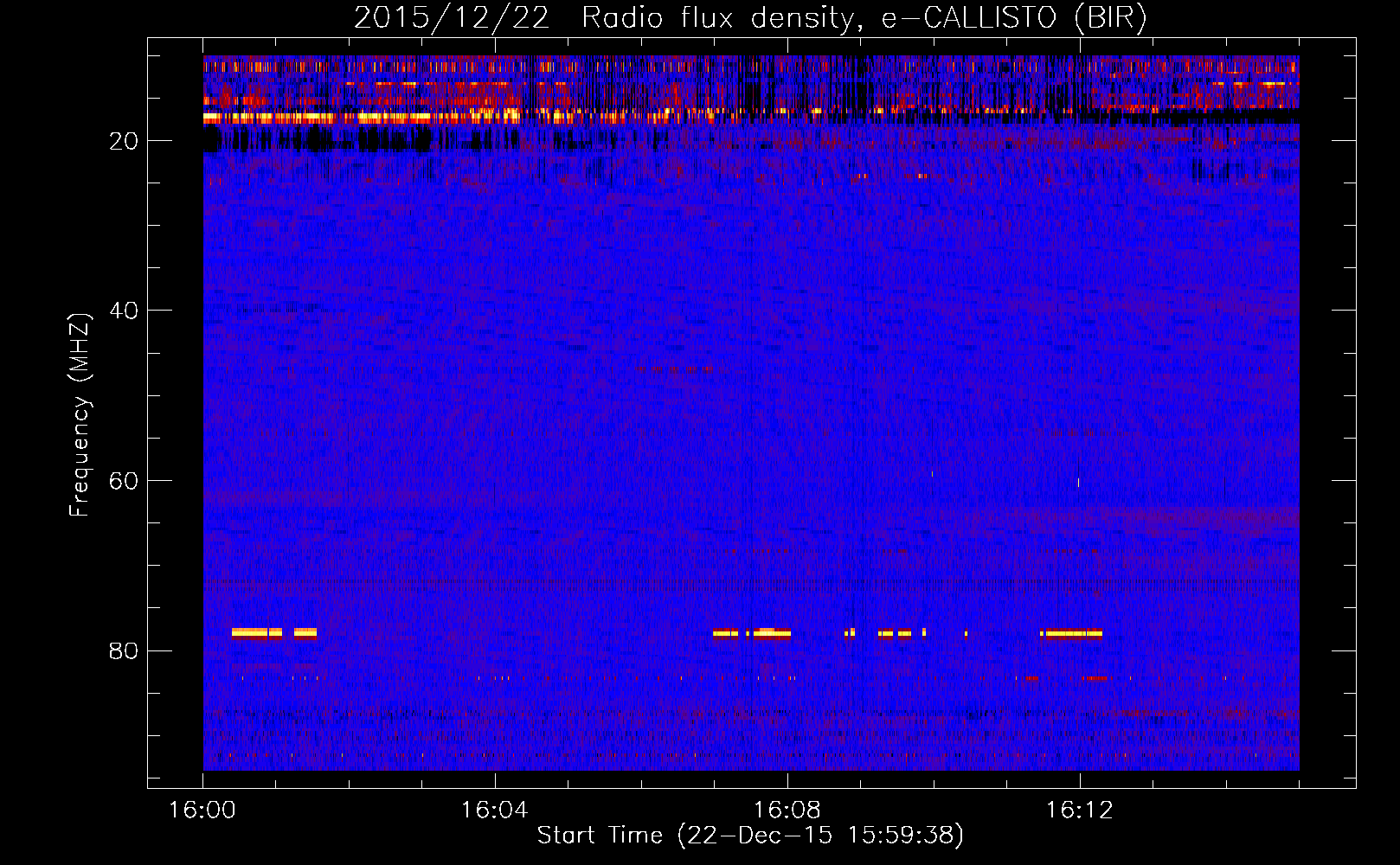Click the "Start Time (22-Dec-15 15:59:38)" axis label
Image resolution: width=1400 pixels, height=865 pixels.
click(x=750, y=836)
